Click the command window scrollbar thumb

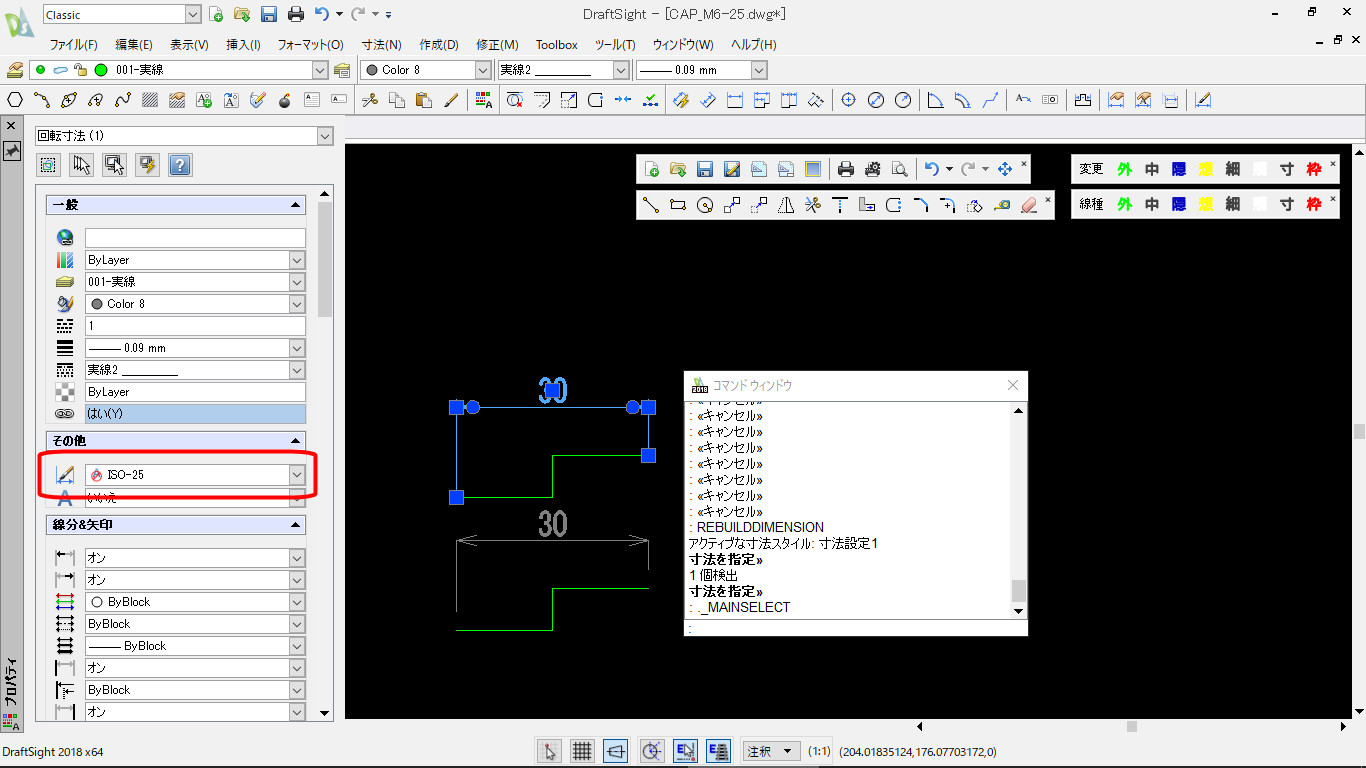point(1019,591)
